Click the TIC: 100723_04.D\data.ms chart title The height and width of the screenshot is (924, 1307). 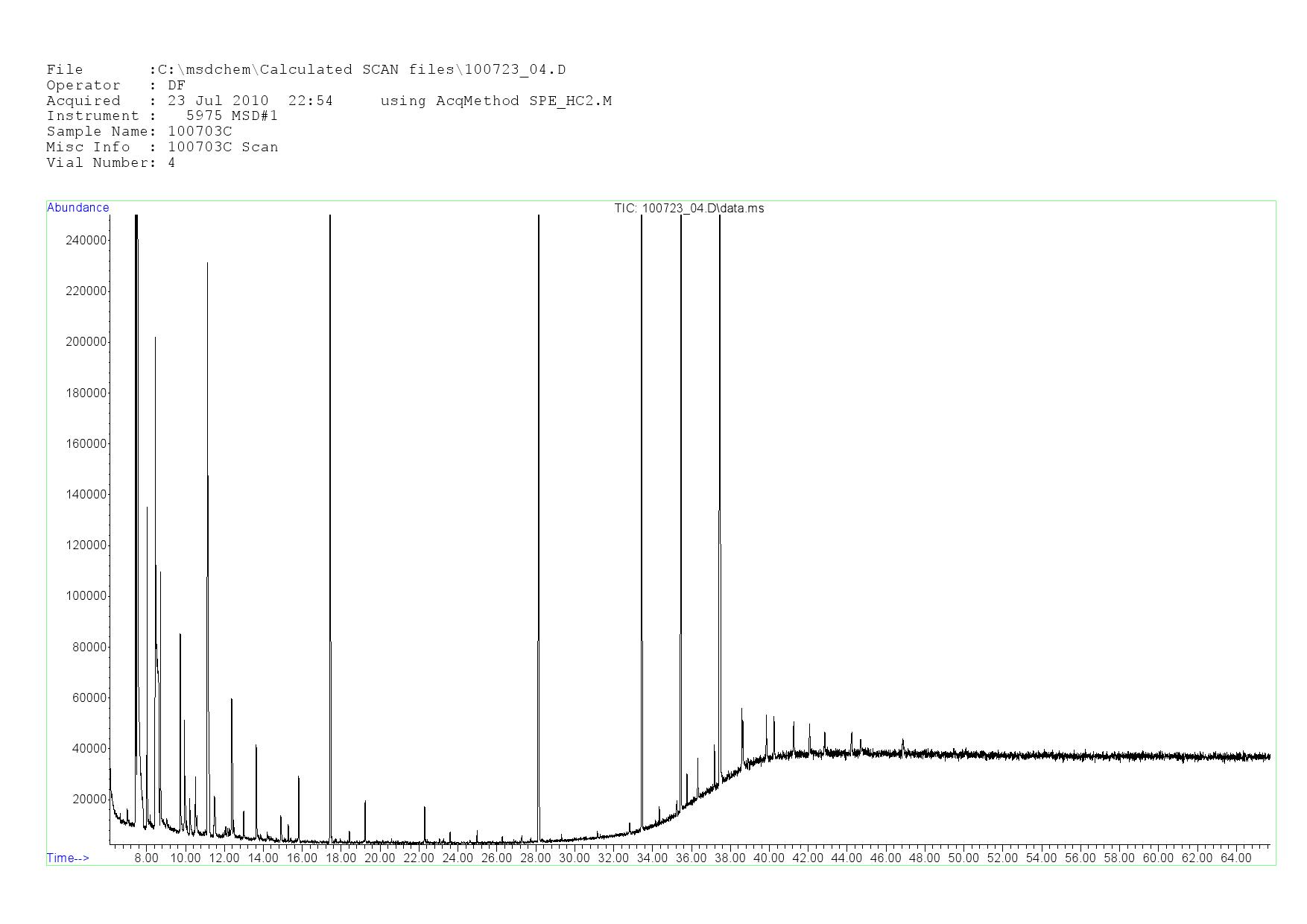coord(689,209)
